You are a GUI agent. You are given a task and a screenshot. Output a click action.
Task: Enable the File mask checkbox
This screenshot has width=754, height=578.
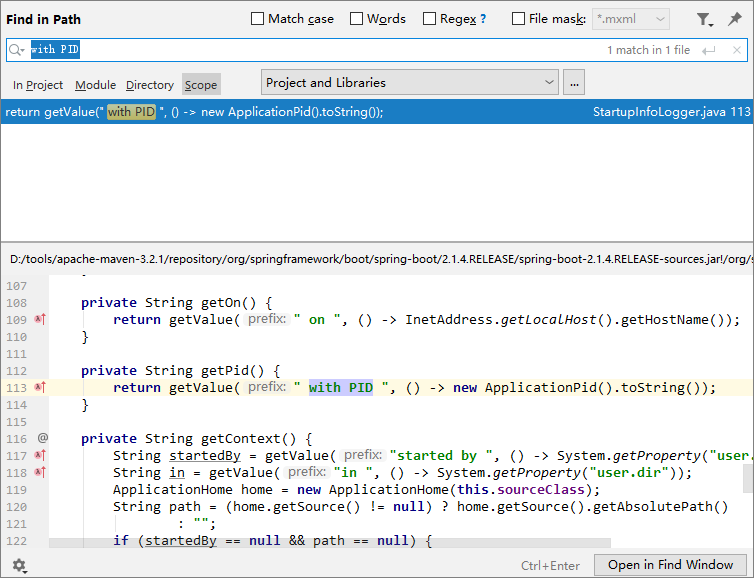[x=518, y=19]
